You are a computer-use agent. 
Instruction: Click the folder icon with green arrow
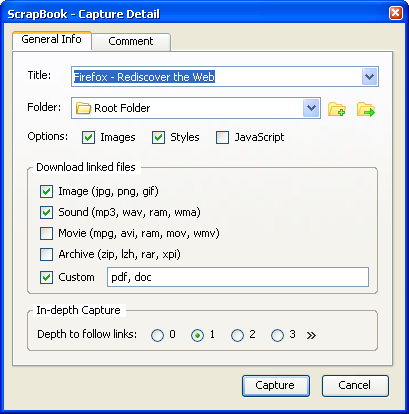[x=366, y=109]
